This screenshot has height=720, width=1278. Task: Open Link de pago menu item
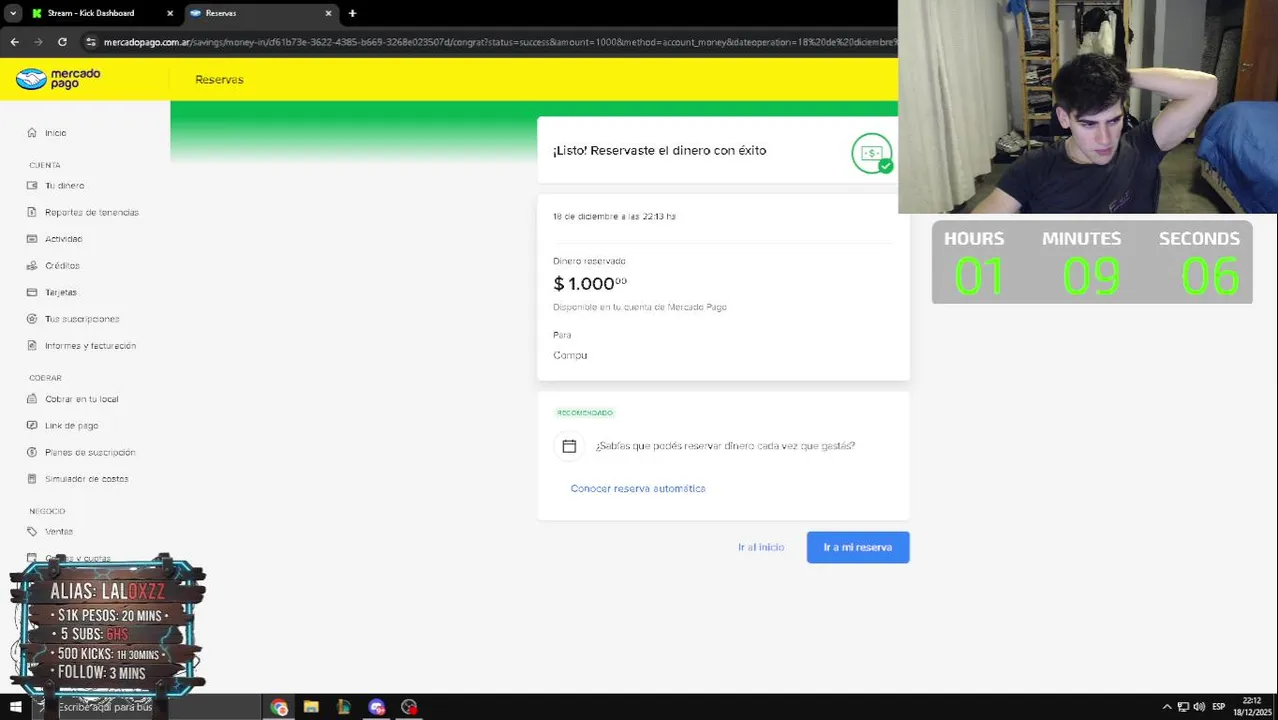71,425
